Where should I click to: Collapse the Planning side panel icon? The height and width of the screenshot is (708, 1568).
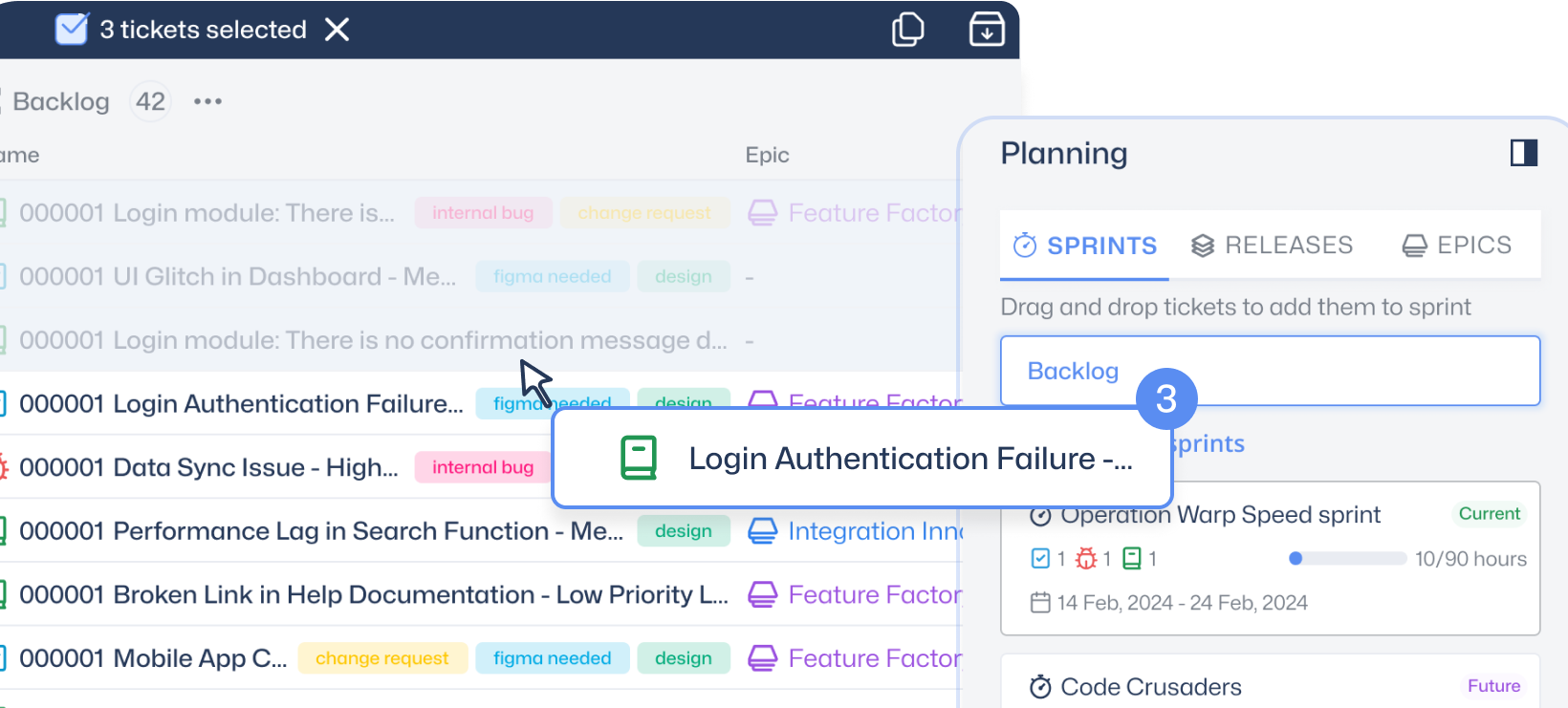coord(1524,153)
